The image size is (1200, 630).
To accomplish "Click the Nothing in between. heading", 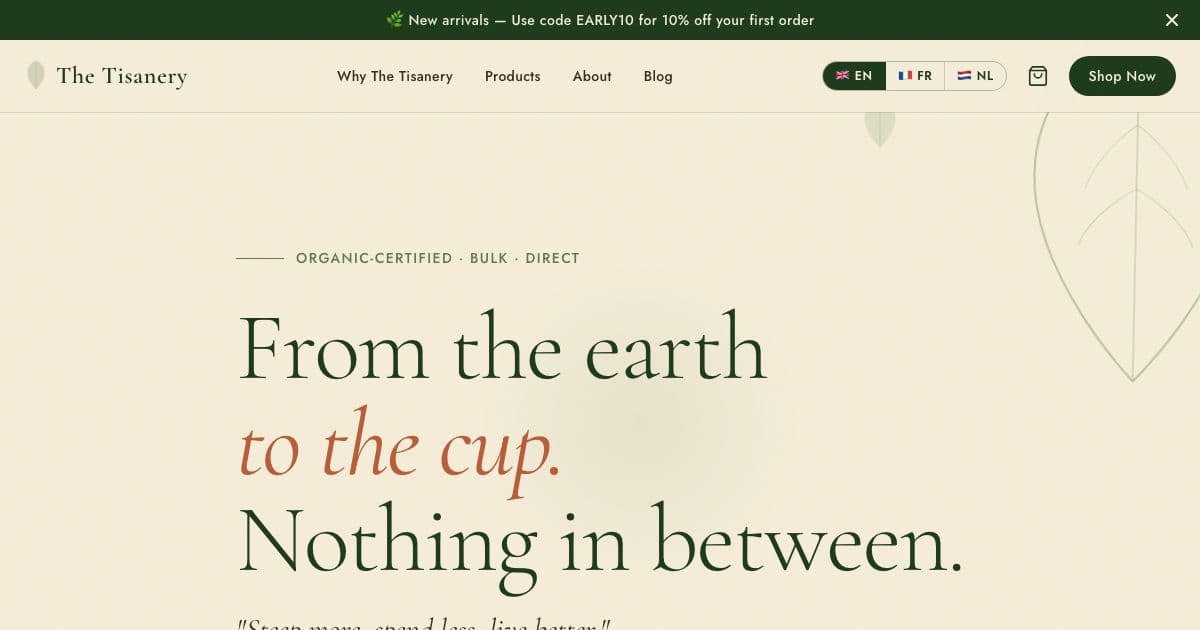I will click(x=600, y=540).
